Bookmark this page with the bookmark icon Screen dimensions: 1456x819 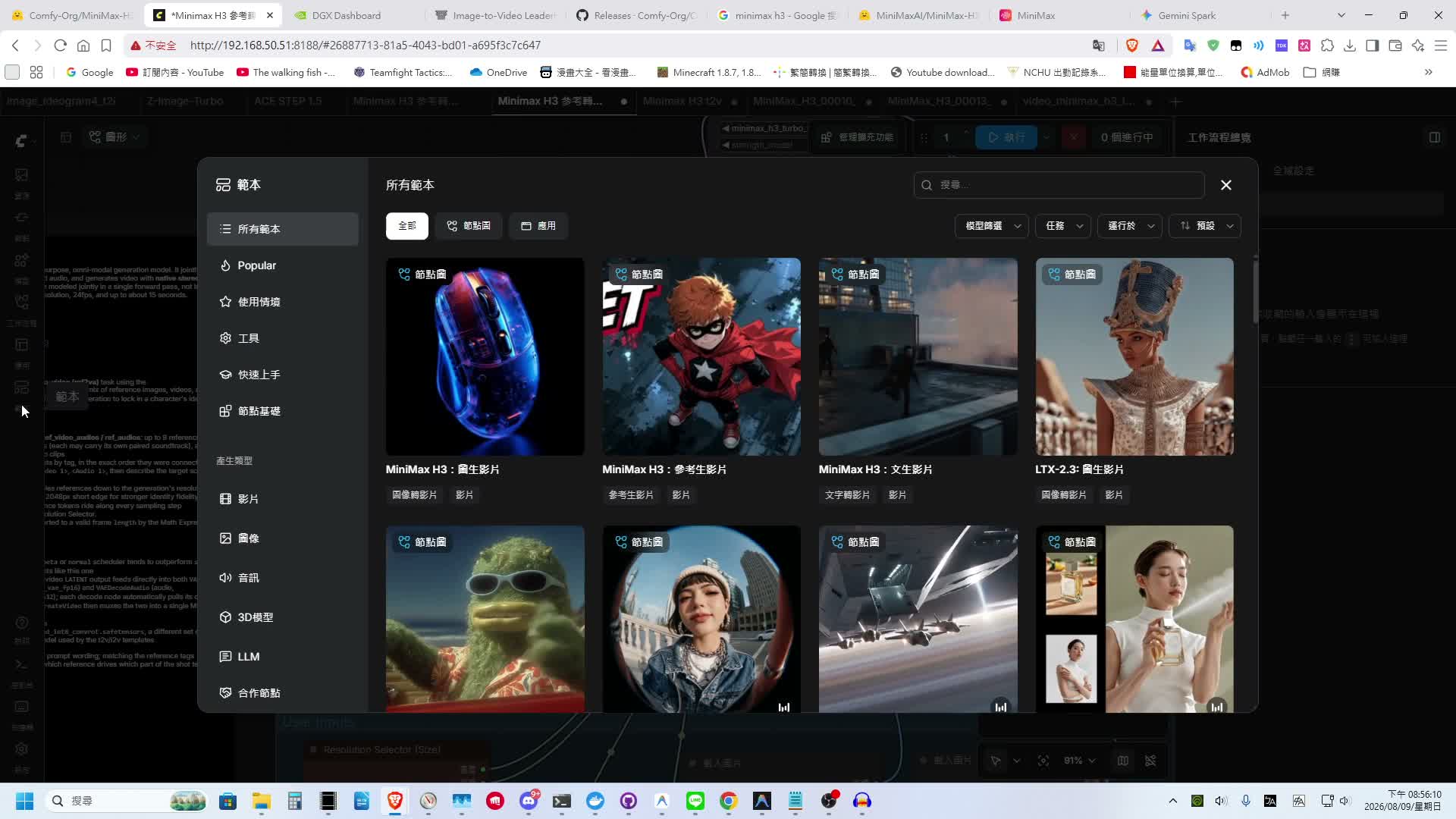pyautogui.click(x=106, y=45)
